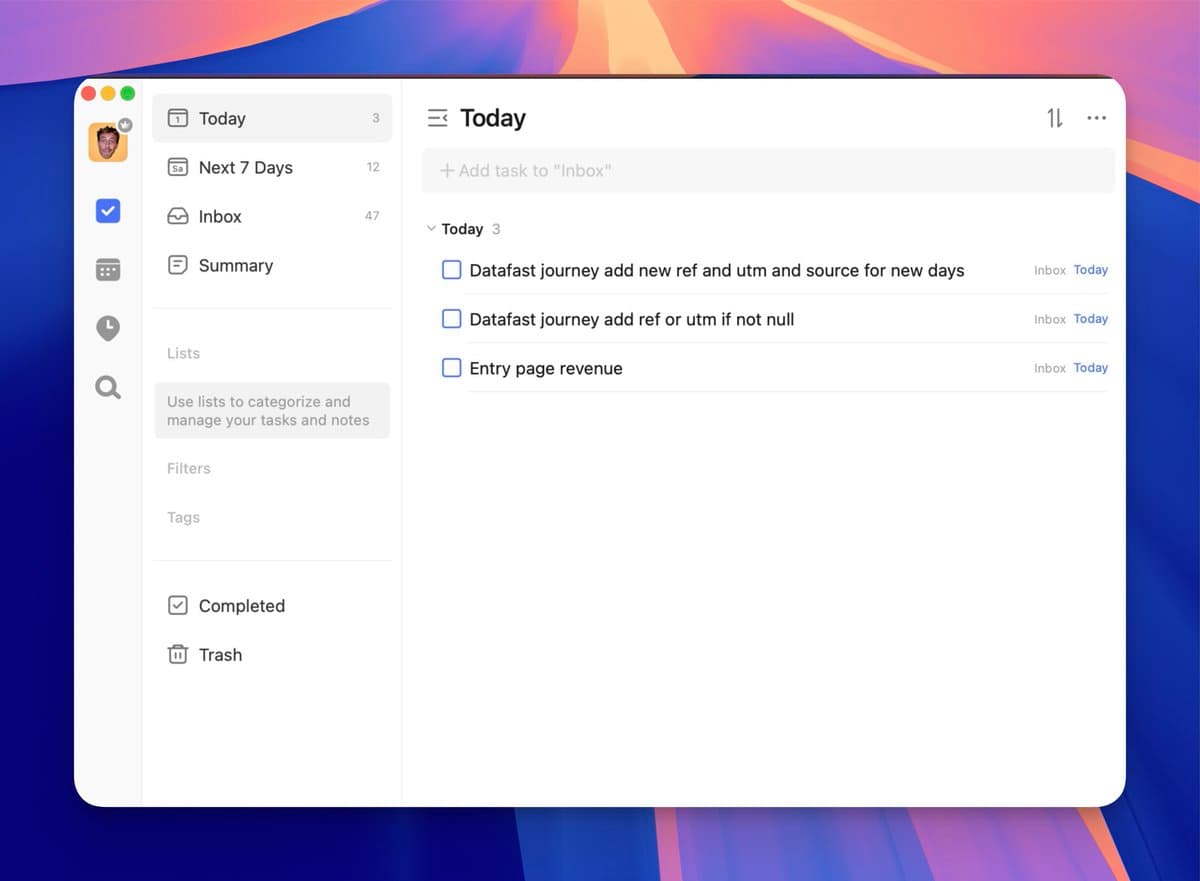
Task: Click the Summary note icon
Action: 178,265
